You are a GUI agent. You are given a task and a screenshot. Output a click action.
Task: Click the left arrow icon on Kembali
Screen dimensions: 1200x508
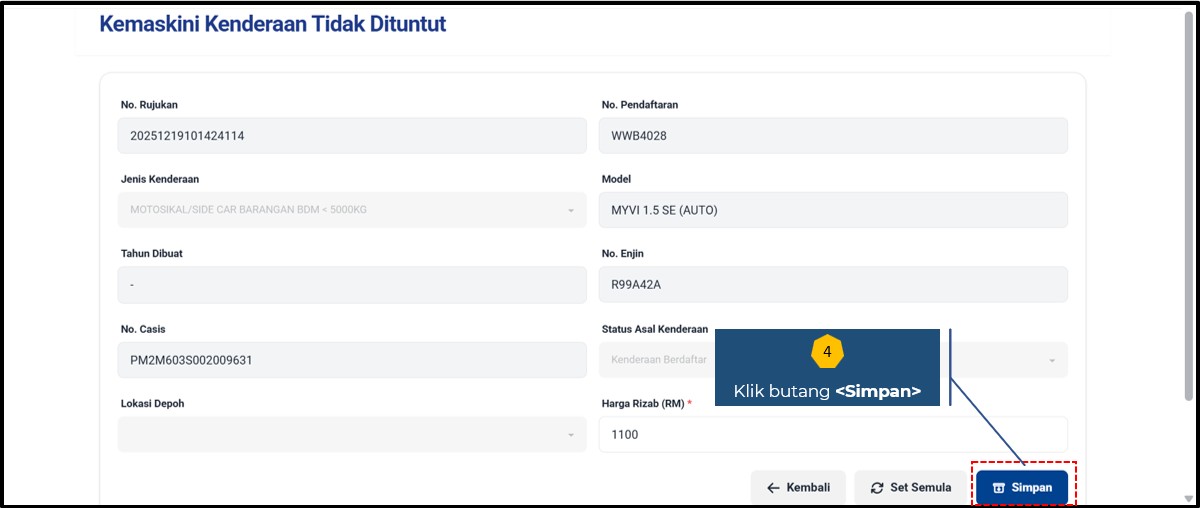[x=773, y=488]
